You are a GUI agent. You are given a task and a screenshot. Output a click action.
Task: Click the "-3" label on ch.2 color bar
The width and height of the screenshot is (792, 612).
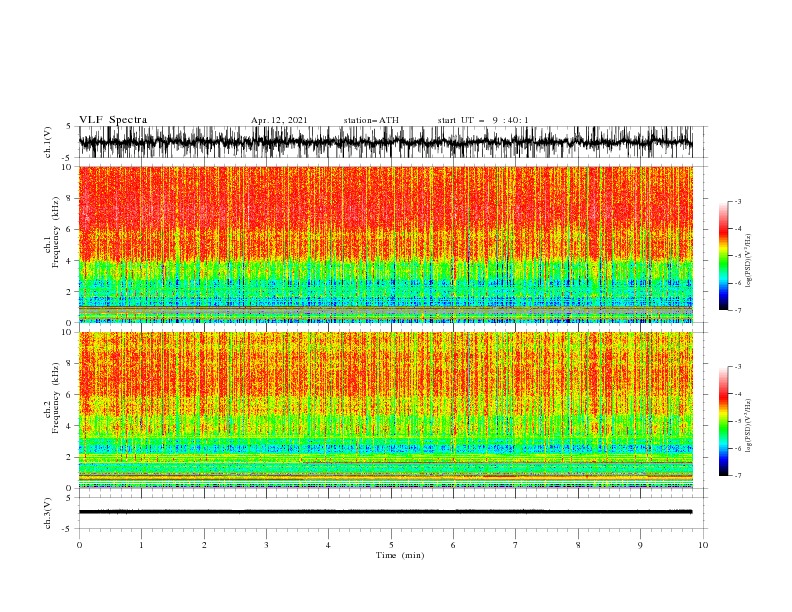[738, 367]
